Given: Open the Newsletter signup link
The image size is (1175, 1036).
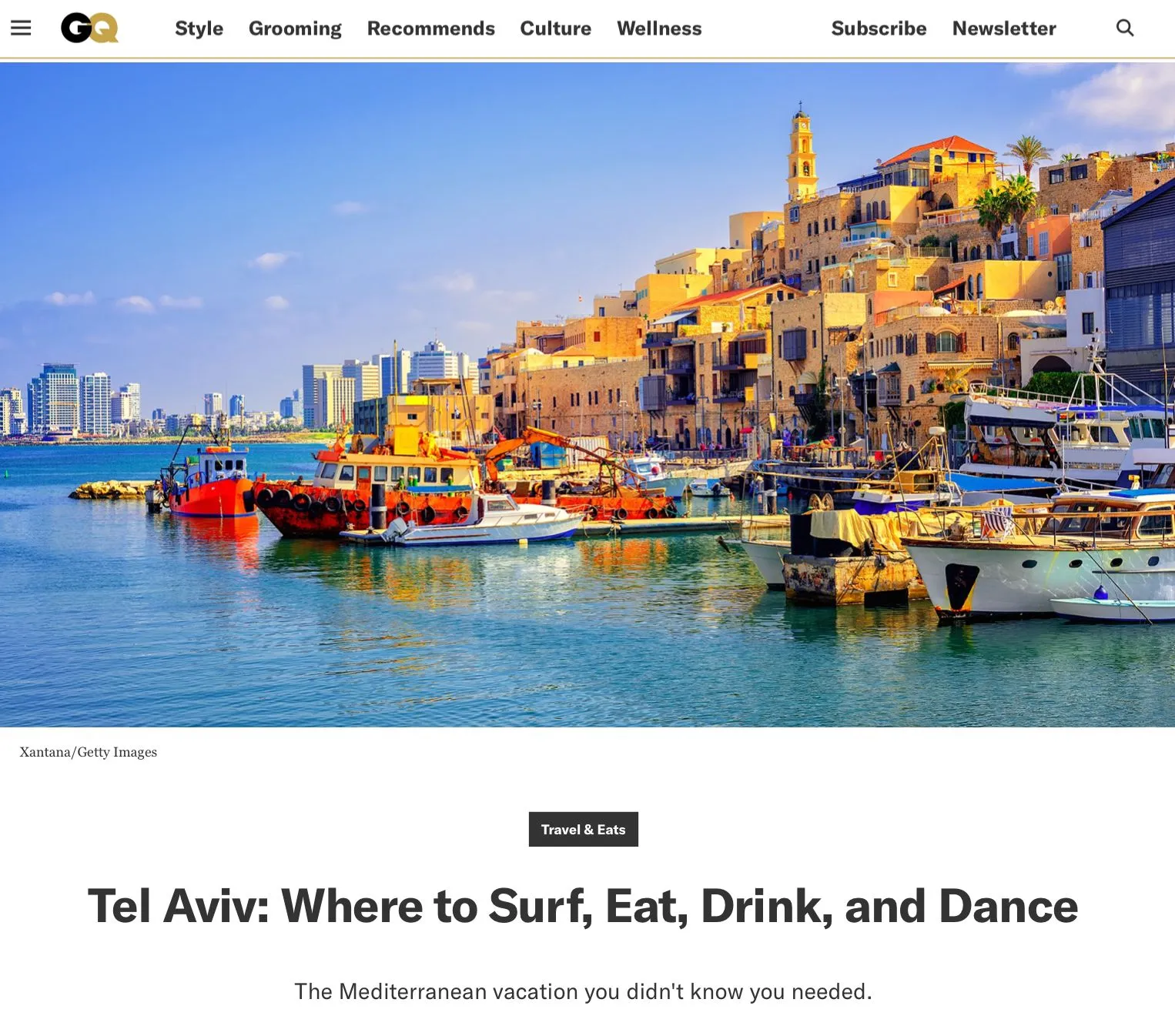Looking at the screenshot, I should point(1004,28).
